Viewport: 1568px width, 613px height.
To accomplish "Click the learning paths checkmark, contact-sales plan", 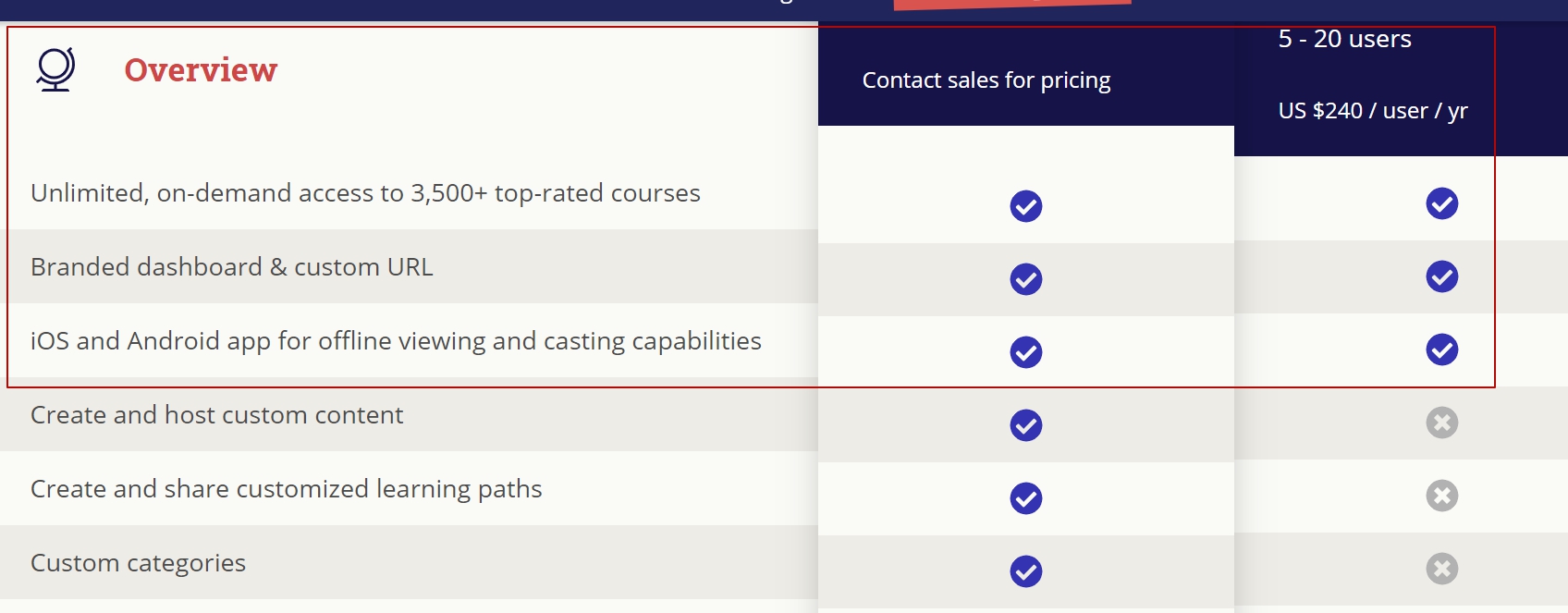I will (x=1025, y=498).
